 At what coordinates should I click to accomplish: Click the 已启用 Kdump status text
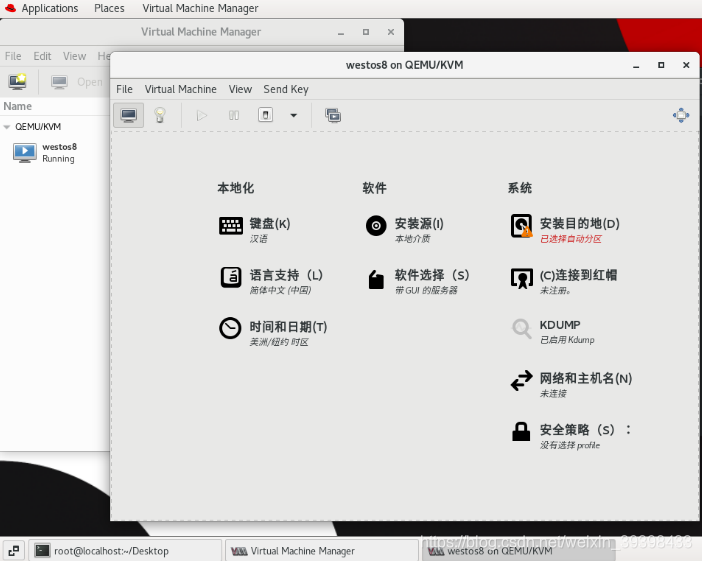coord(567,340)
